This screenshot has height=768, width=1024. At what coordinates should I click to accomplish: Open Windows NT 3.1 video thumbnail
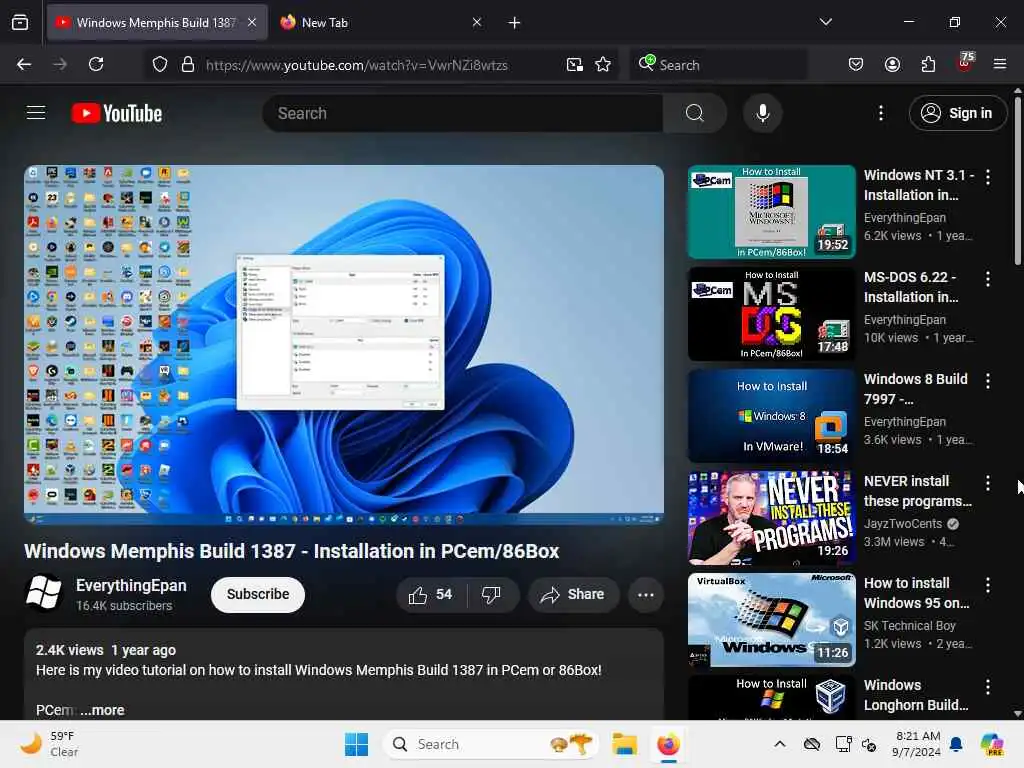(x=771, y=212)
